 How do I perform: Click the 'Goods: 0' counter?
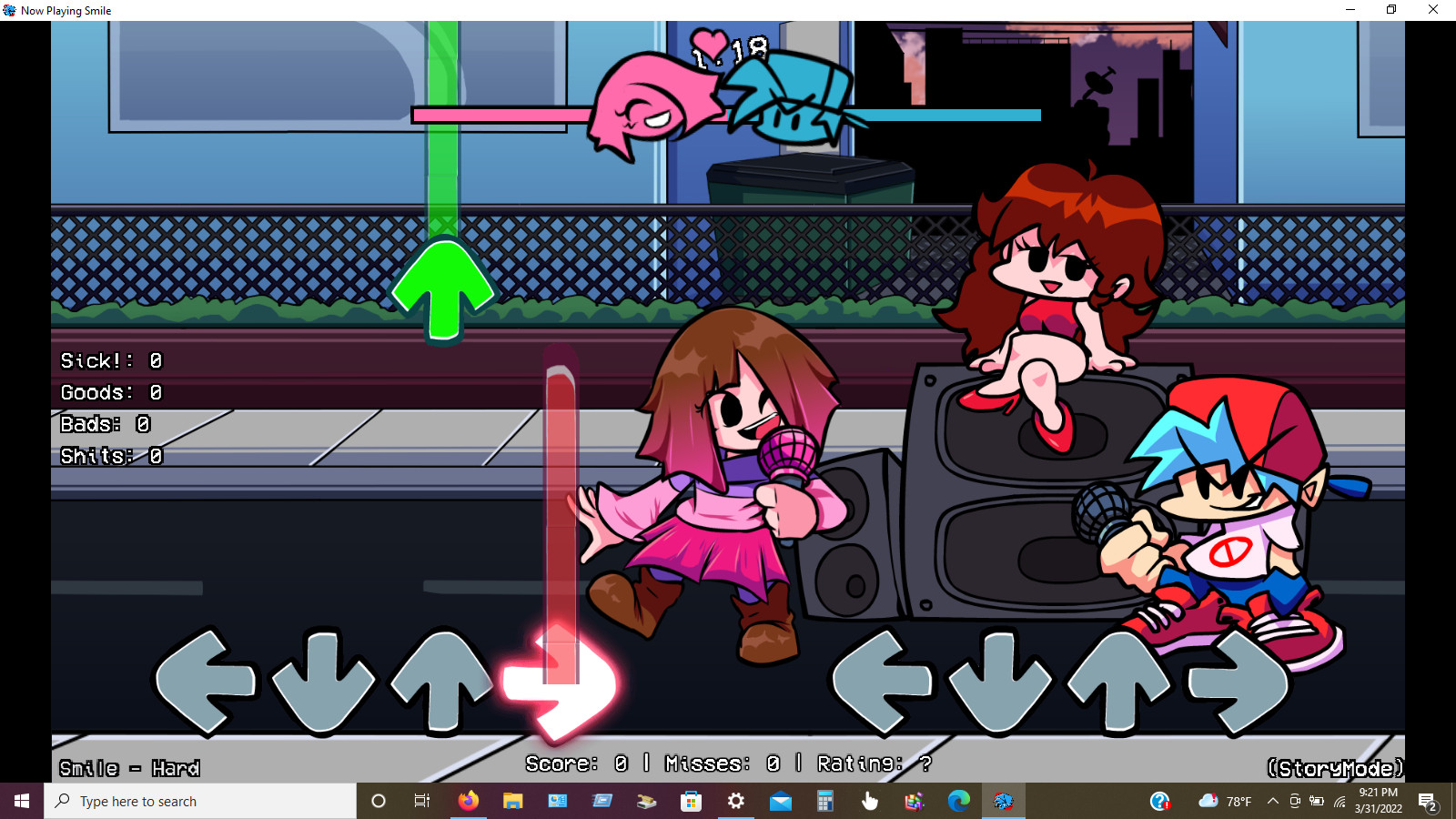click(111, 392)
